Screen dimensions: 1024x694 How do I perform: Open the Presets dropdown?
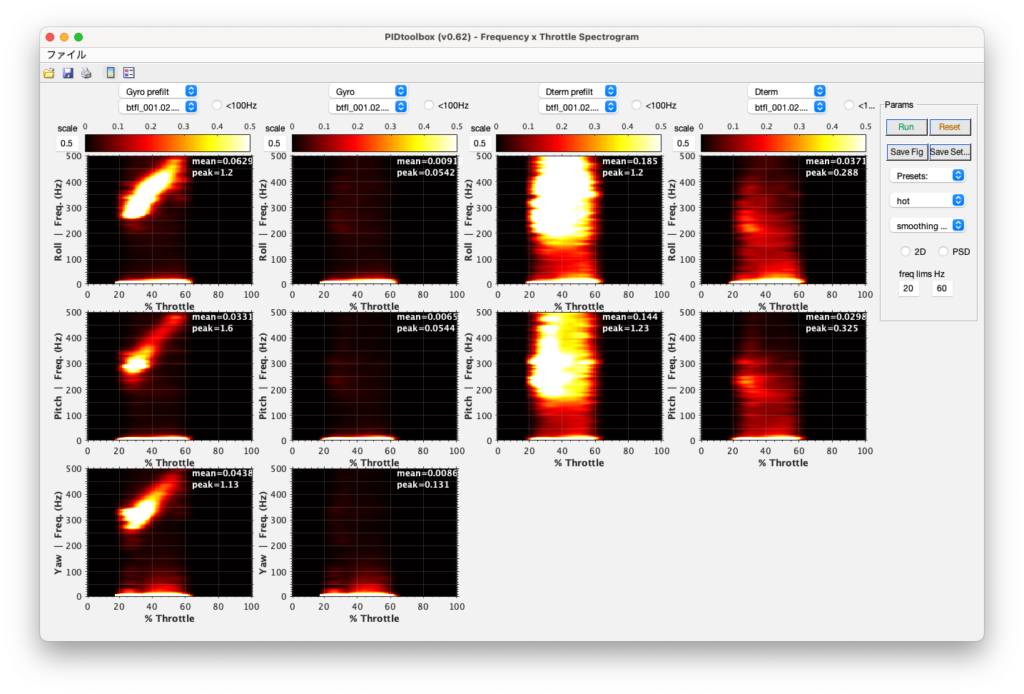click(927, 175)
